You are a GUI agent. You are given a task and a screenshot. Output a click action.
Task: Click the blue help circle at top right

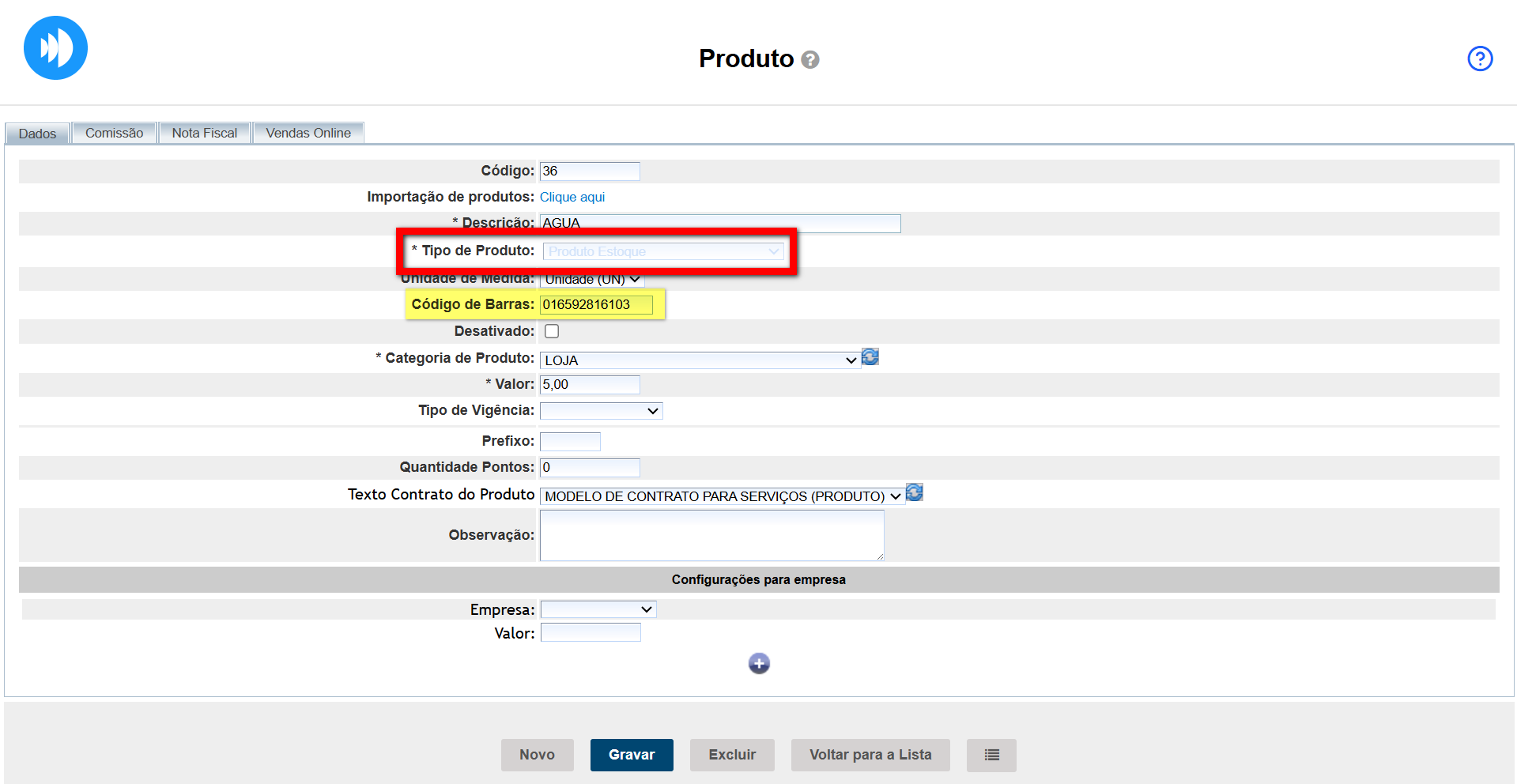point(1479,58)
